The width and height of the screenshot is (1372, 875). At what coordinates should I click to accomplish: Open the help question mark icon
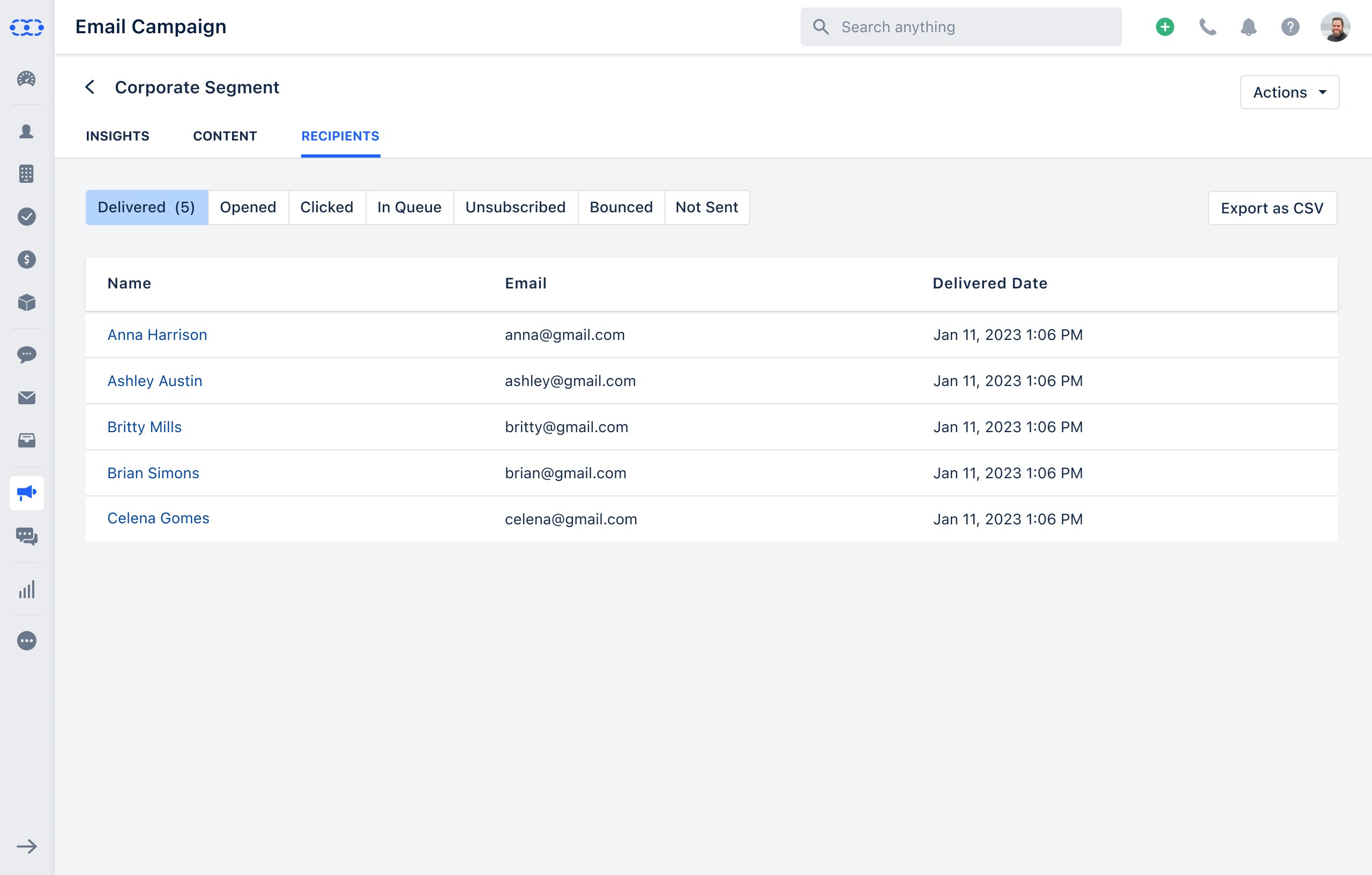(x=1290, y=27)
